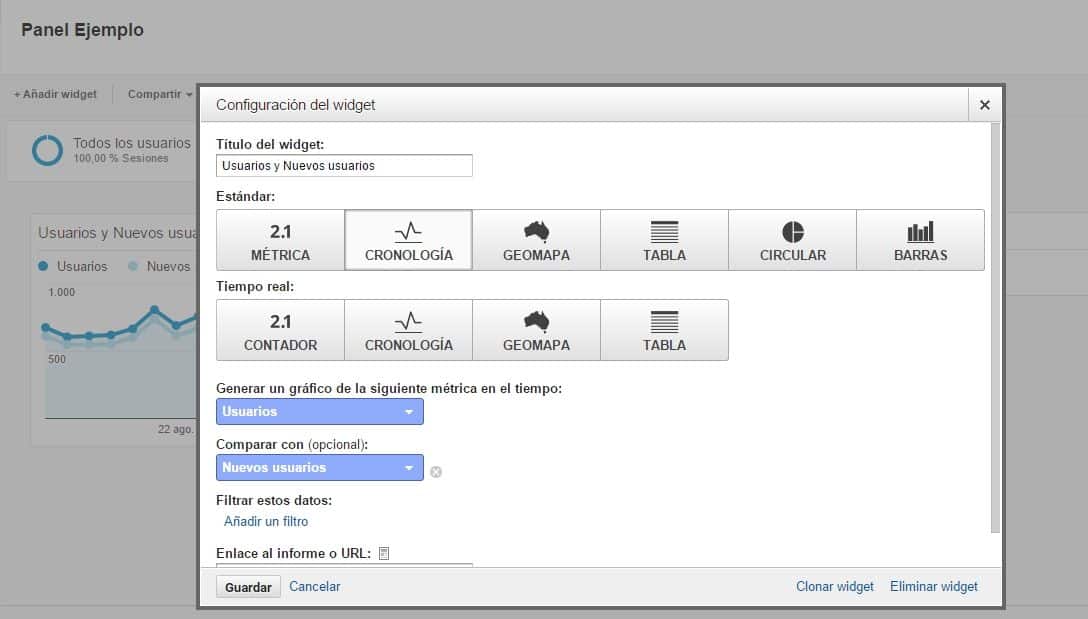Click the Panel Ejemplo dashboard title

[x=83, y=30]
